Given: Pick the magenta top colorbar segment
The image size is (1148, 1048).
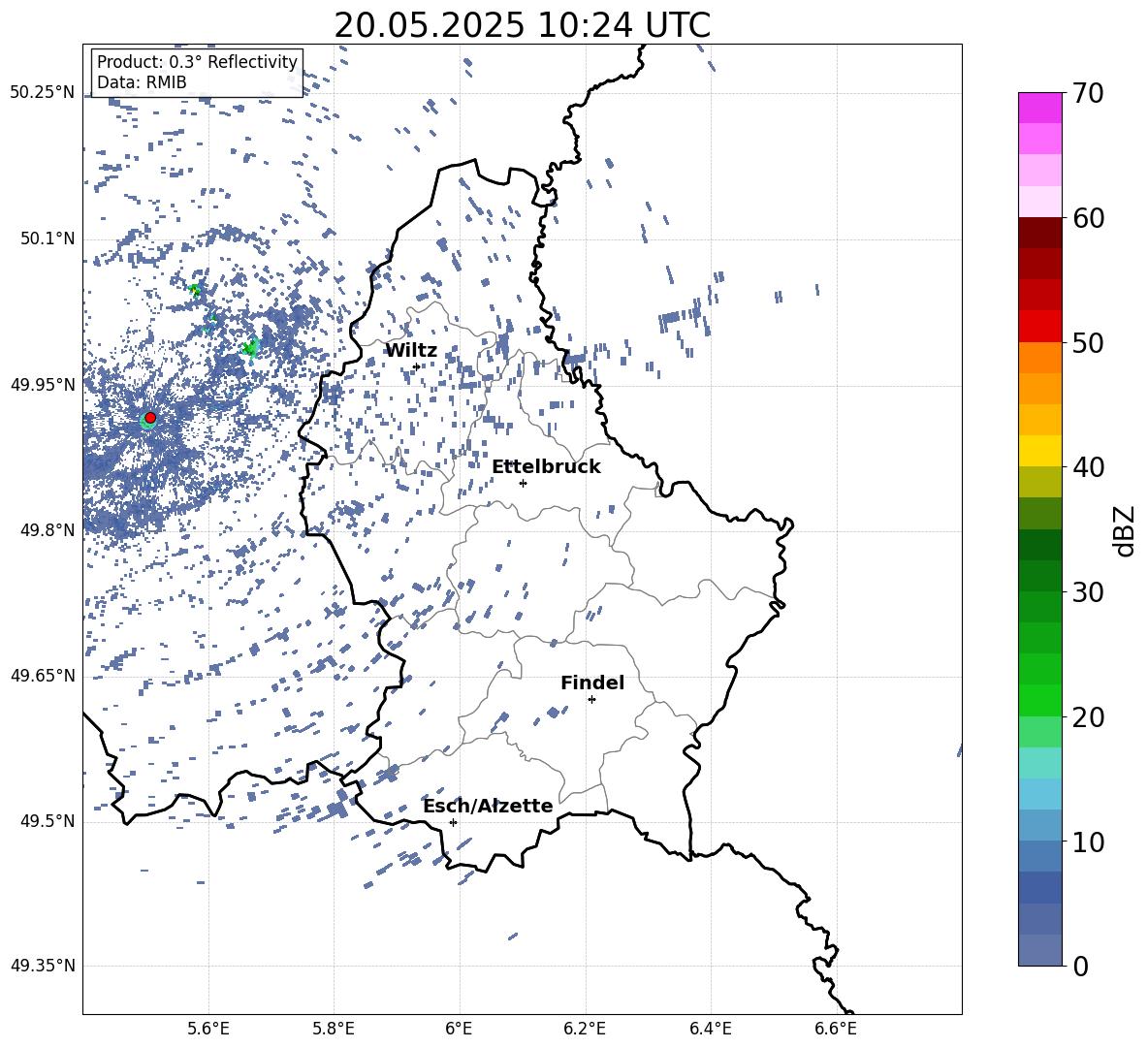Looking at the screenshot, I should point(1040,109).
